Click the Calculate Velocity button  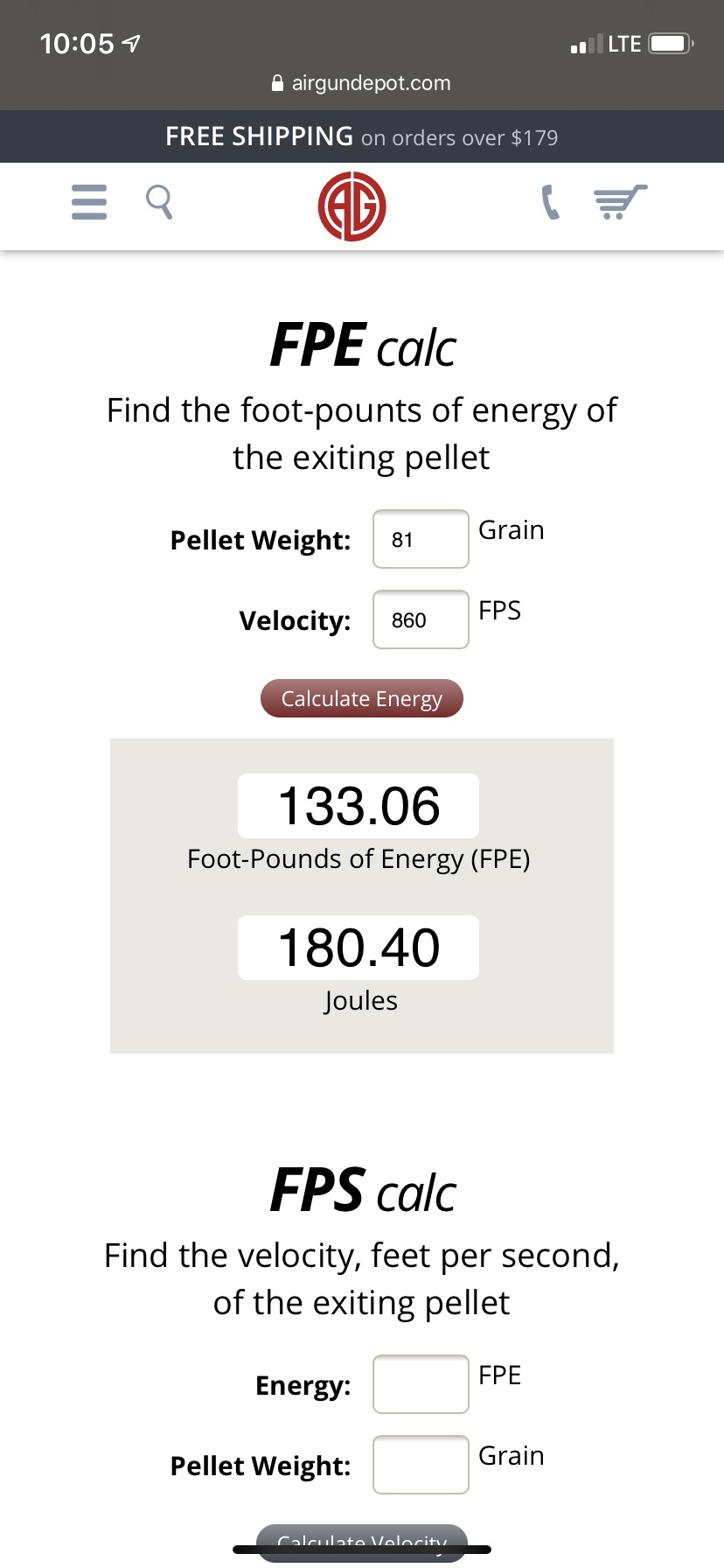[362, 1543]
